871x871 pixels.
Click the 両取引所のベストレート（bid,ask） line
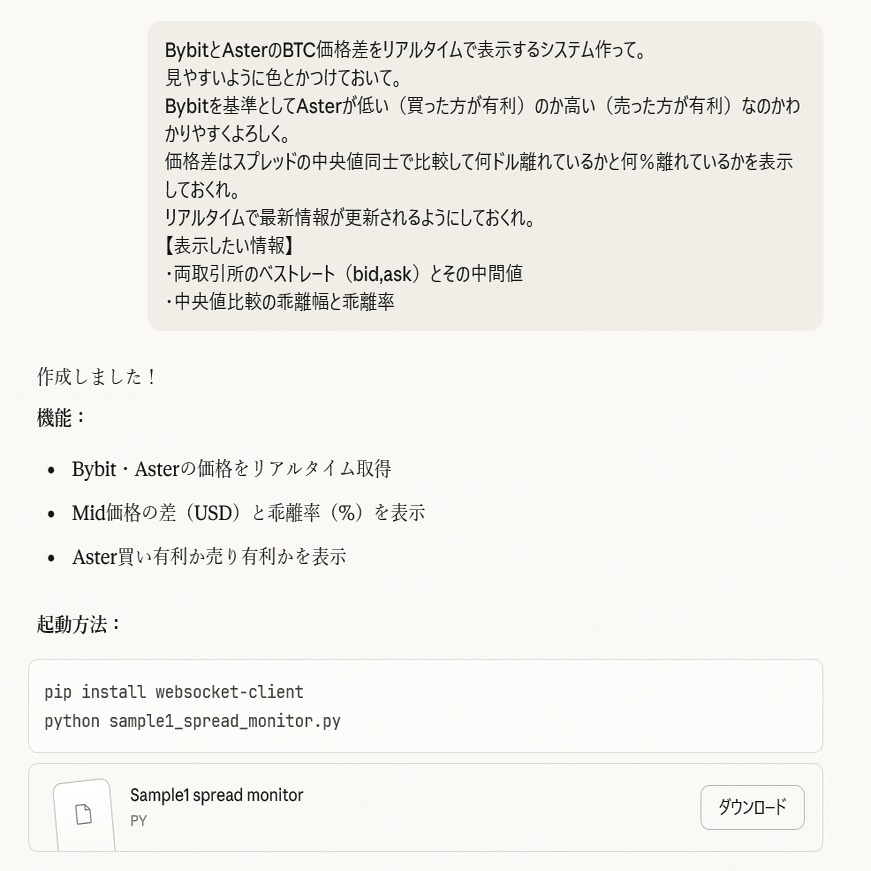[x=343, y=273]
